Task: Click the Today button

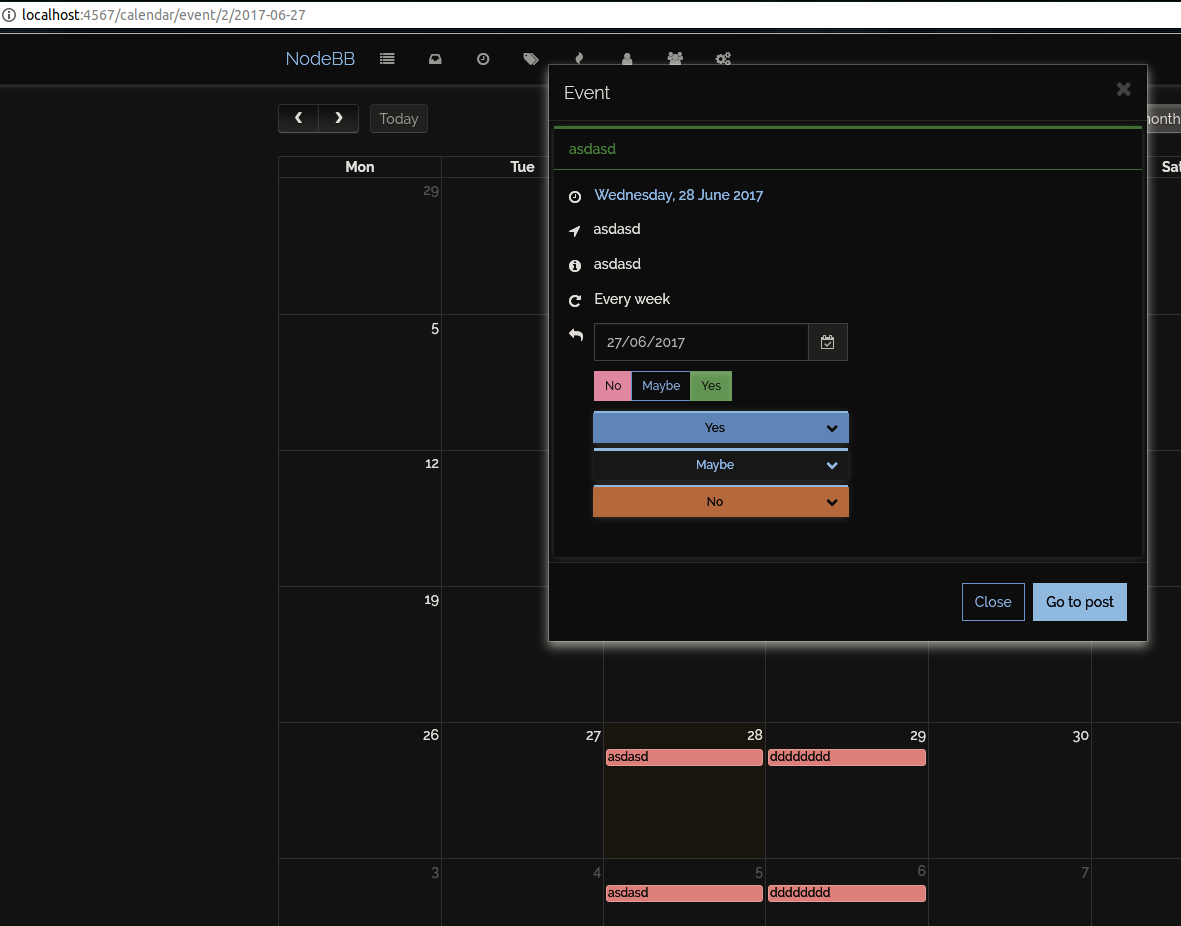Action: (398, 118)
